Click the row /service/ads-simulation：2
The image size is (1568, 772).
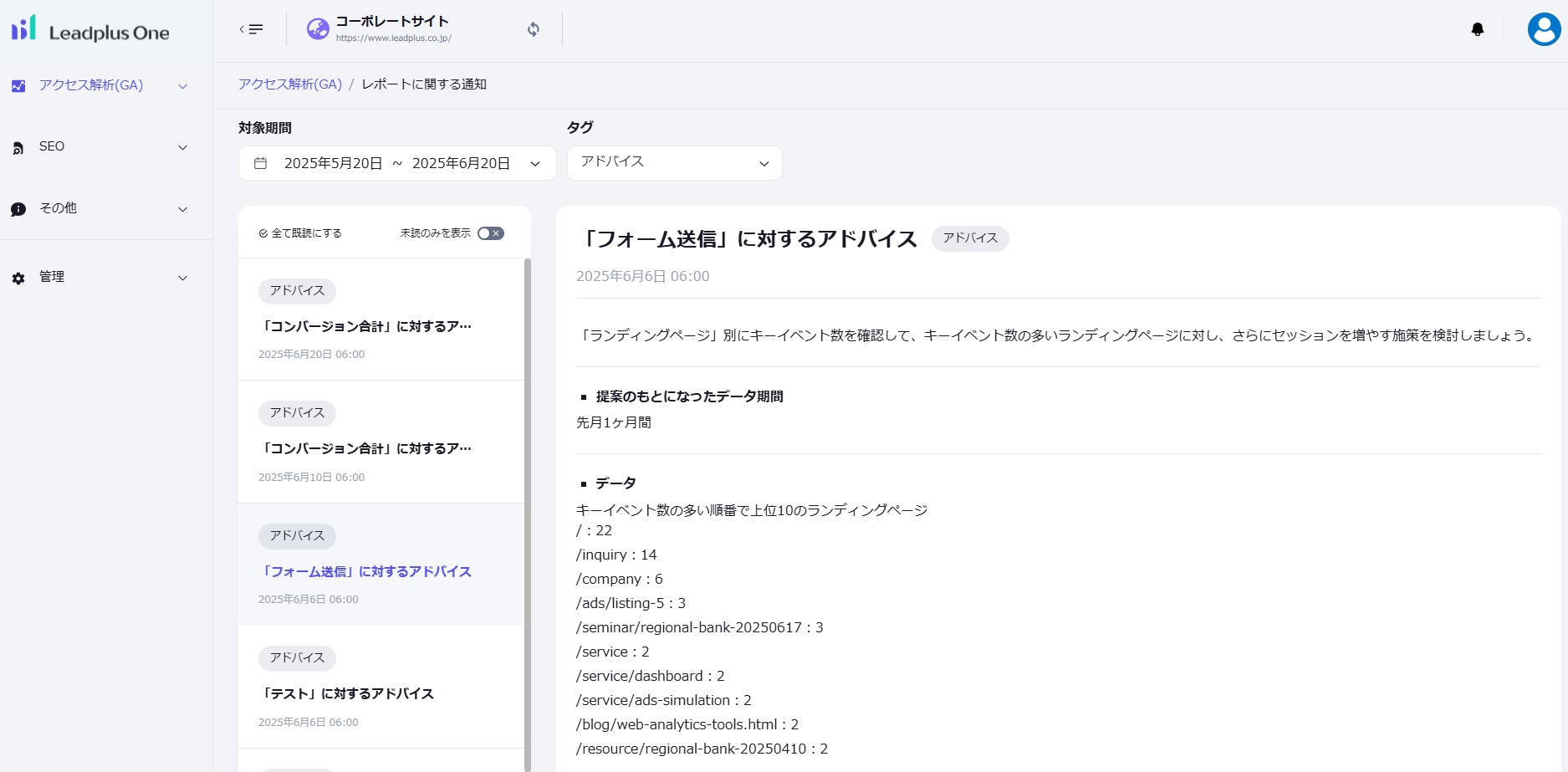[664, 700]
